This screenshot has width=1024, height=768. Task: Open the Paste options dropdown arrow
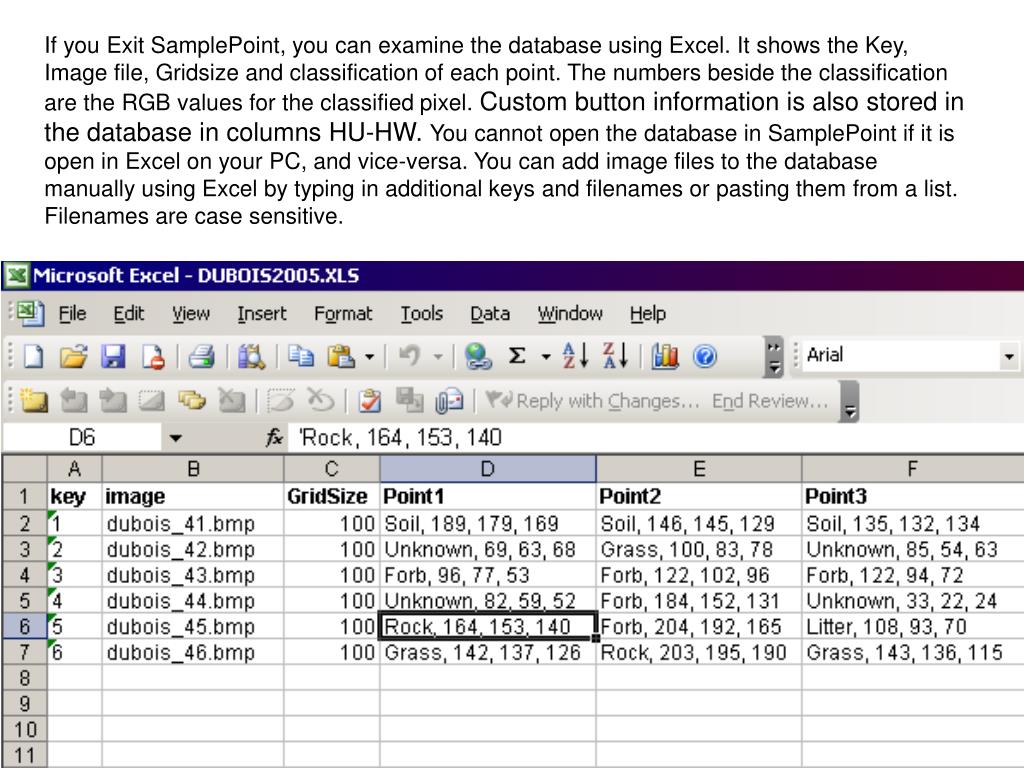click(x=370, y=357)
